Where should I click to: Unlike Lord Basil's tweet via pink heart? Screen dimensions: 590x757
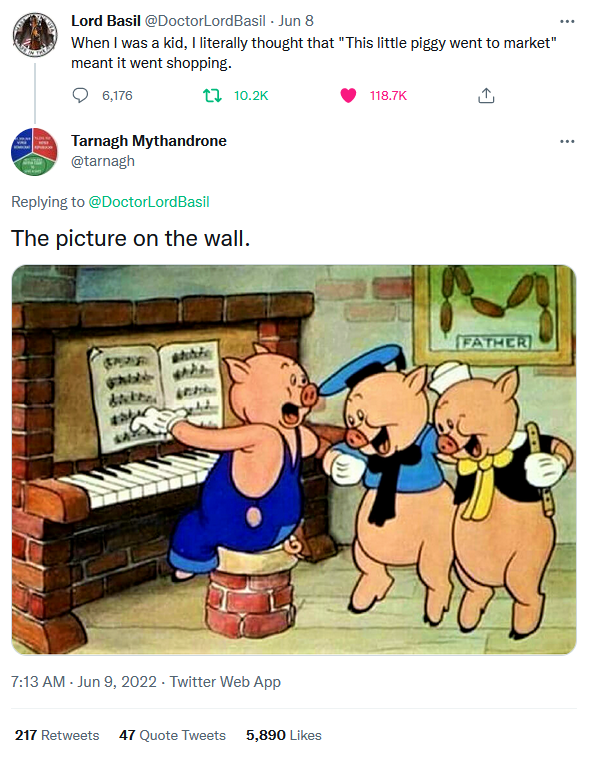click(348, 96)
